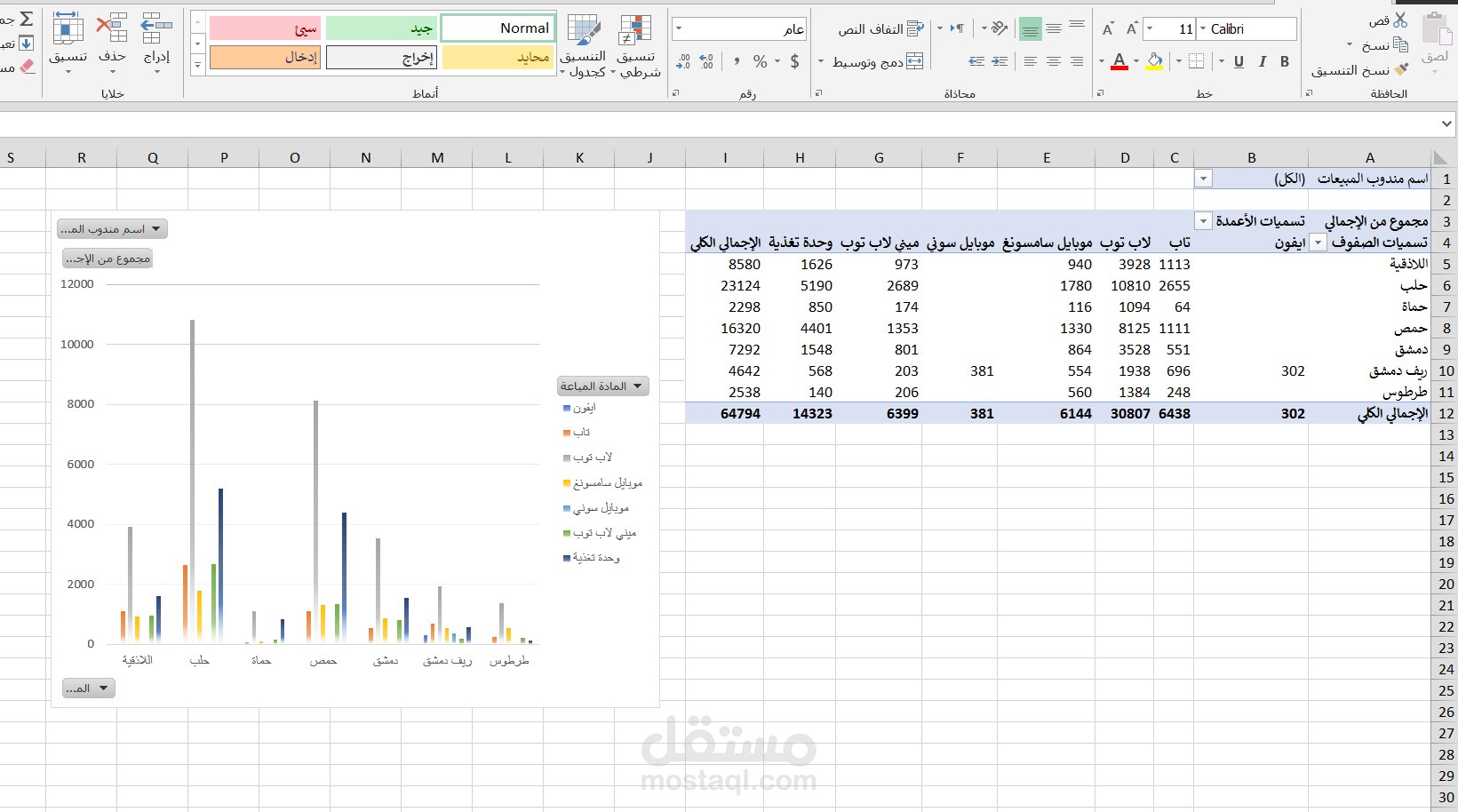The height and width of the screenshot is (812, 1458).
Task: Increase font size with the larger A icon
Action: coord(1131,29)
